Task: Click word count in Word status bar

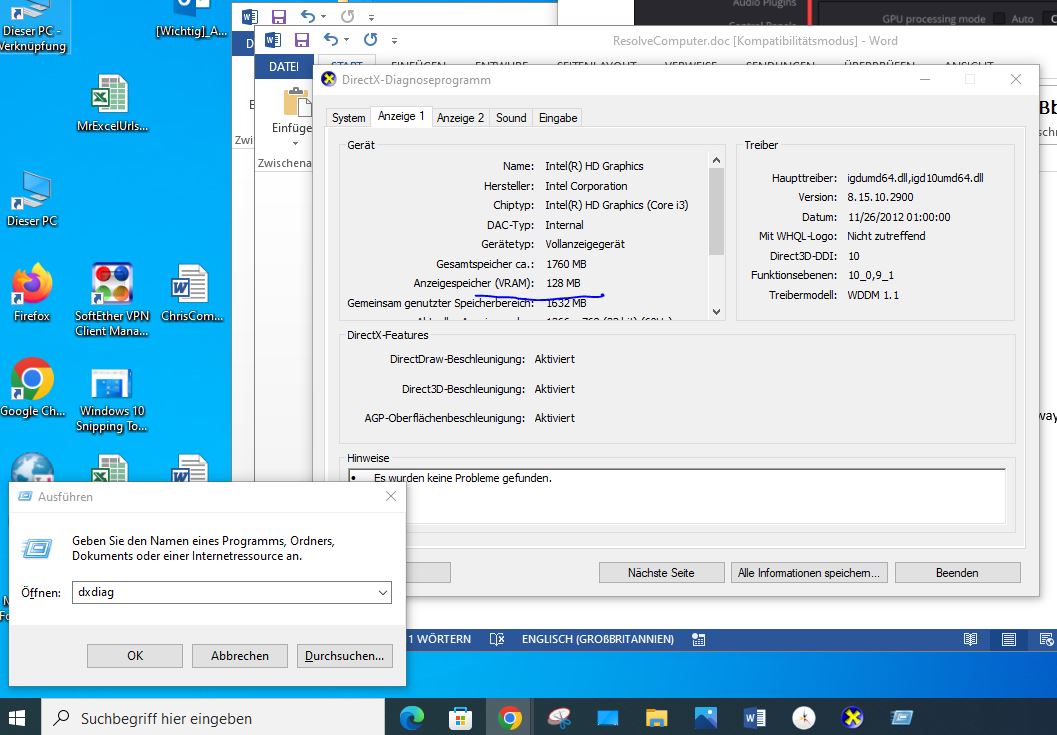Action: (x=440, y=639)
